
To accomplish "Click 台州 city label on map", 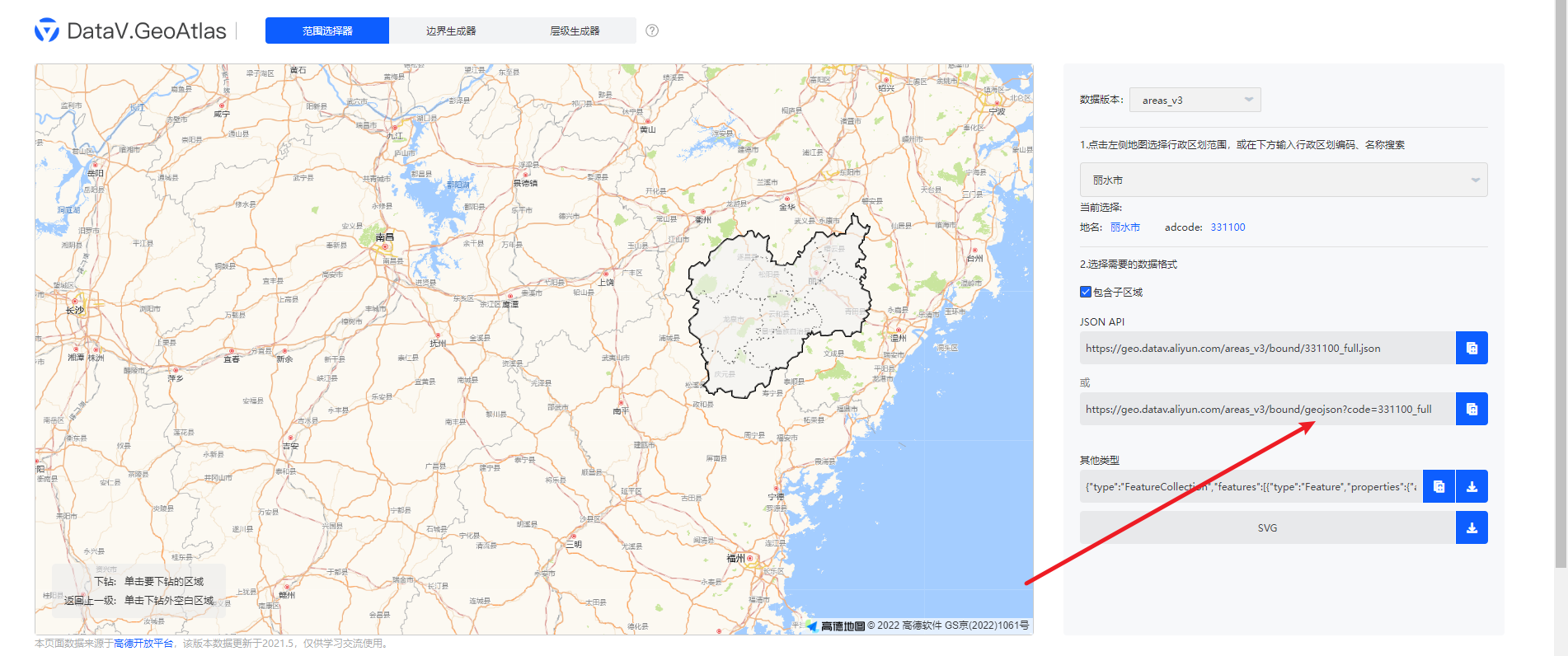I will click(974, 258).
